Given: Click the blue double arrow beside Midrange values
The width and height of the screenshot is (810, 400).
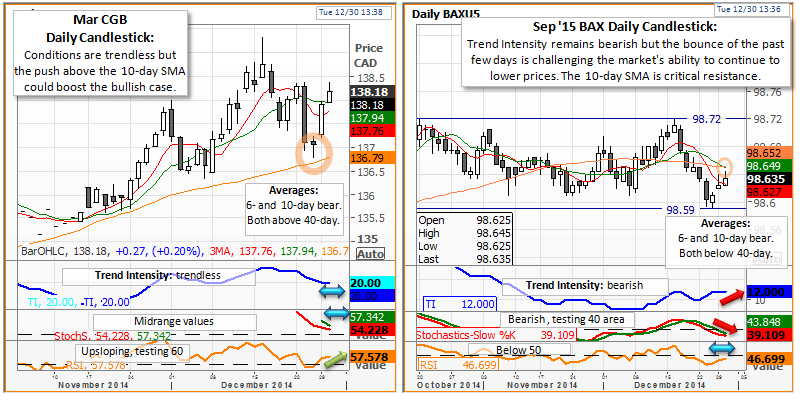Looking at the screenshot, I should pos(331,322).
